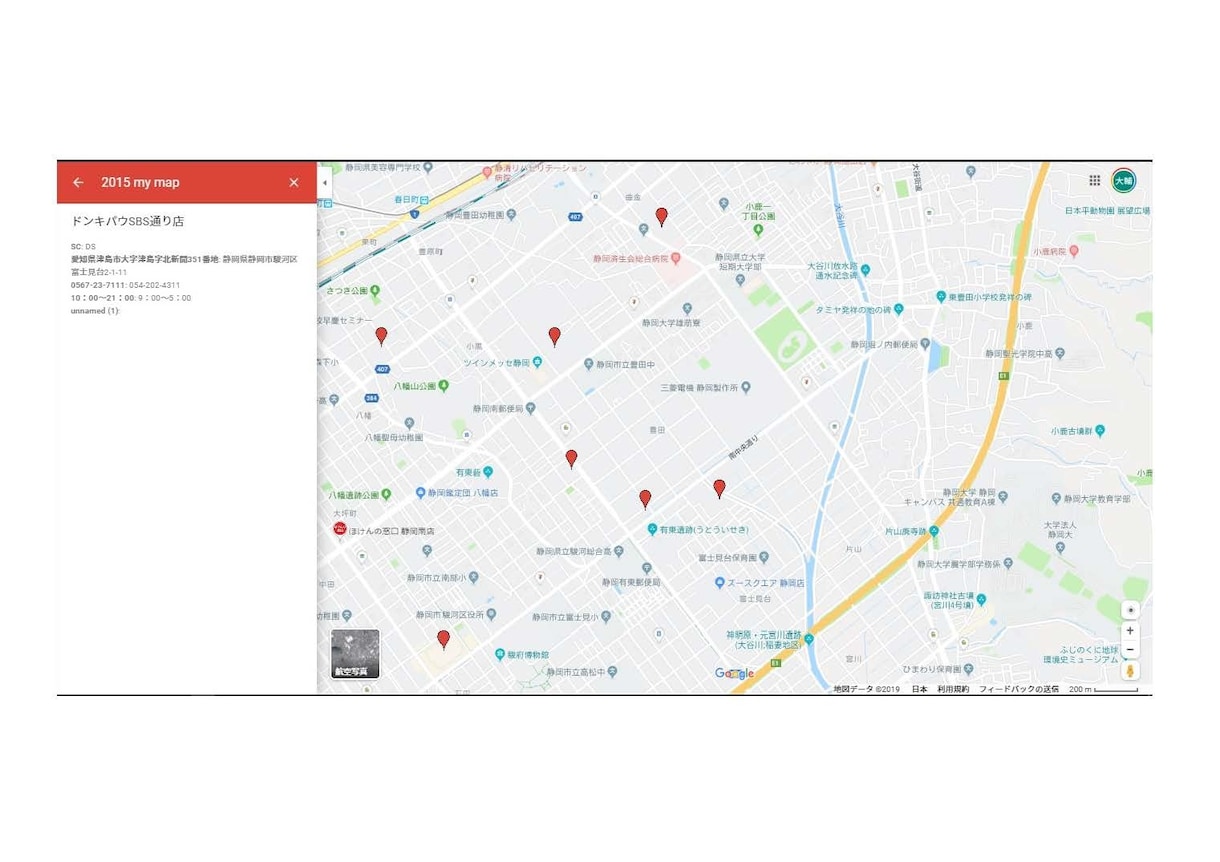Select the red pin near 早慶セミナー
This screenshot has width=1220, height=862.
[x=381, y=336]
